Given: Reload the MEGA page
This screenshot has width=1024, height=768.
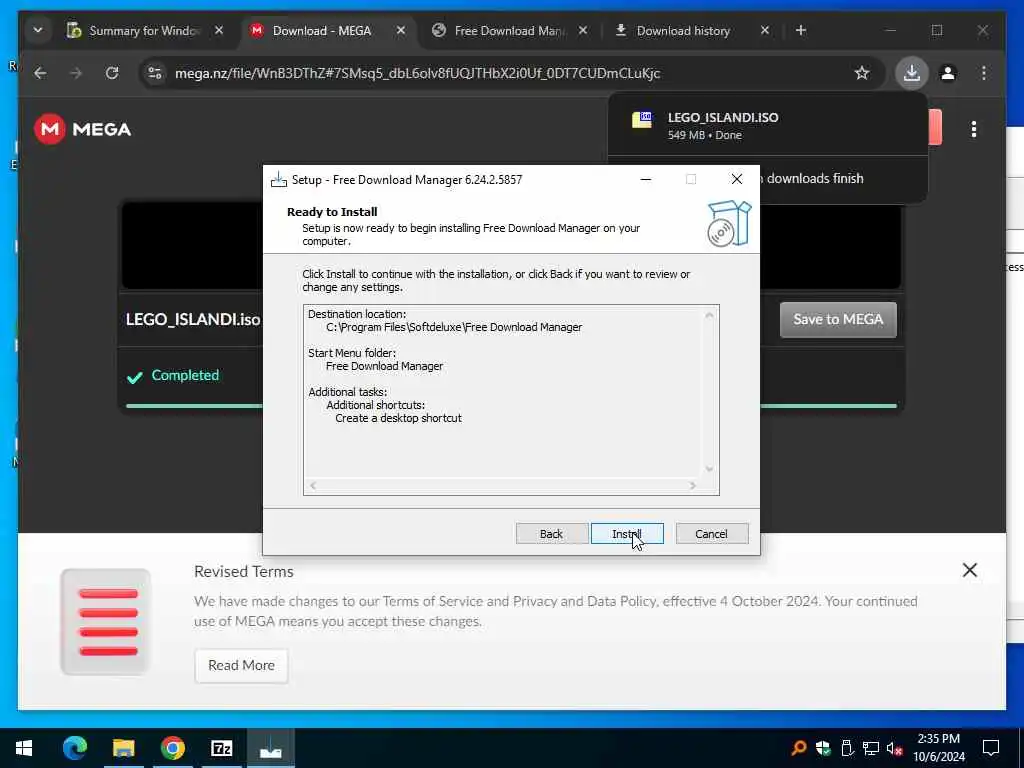Looking at the screenshot, I should click(112, 73).
